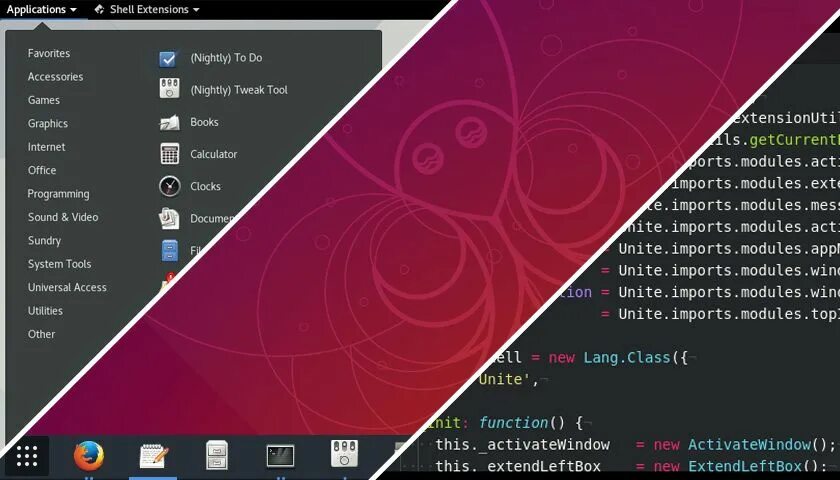840x480 pixels.
Task: Select the Games category
Action: click(x=43, y=100)
